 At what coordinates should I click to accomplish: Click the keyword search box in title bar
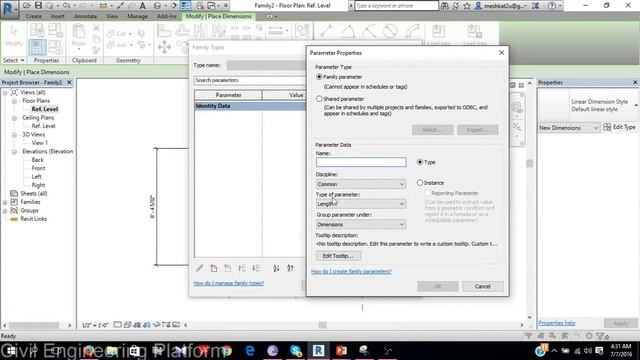[396, 6]
